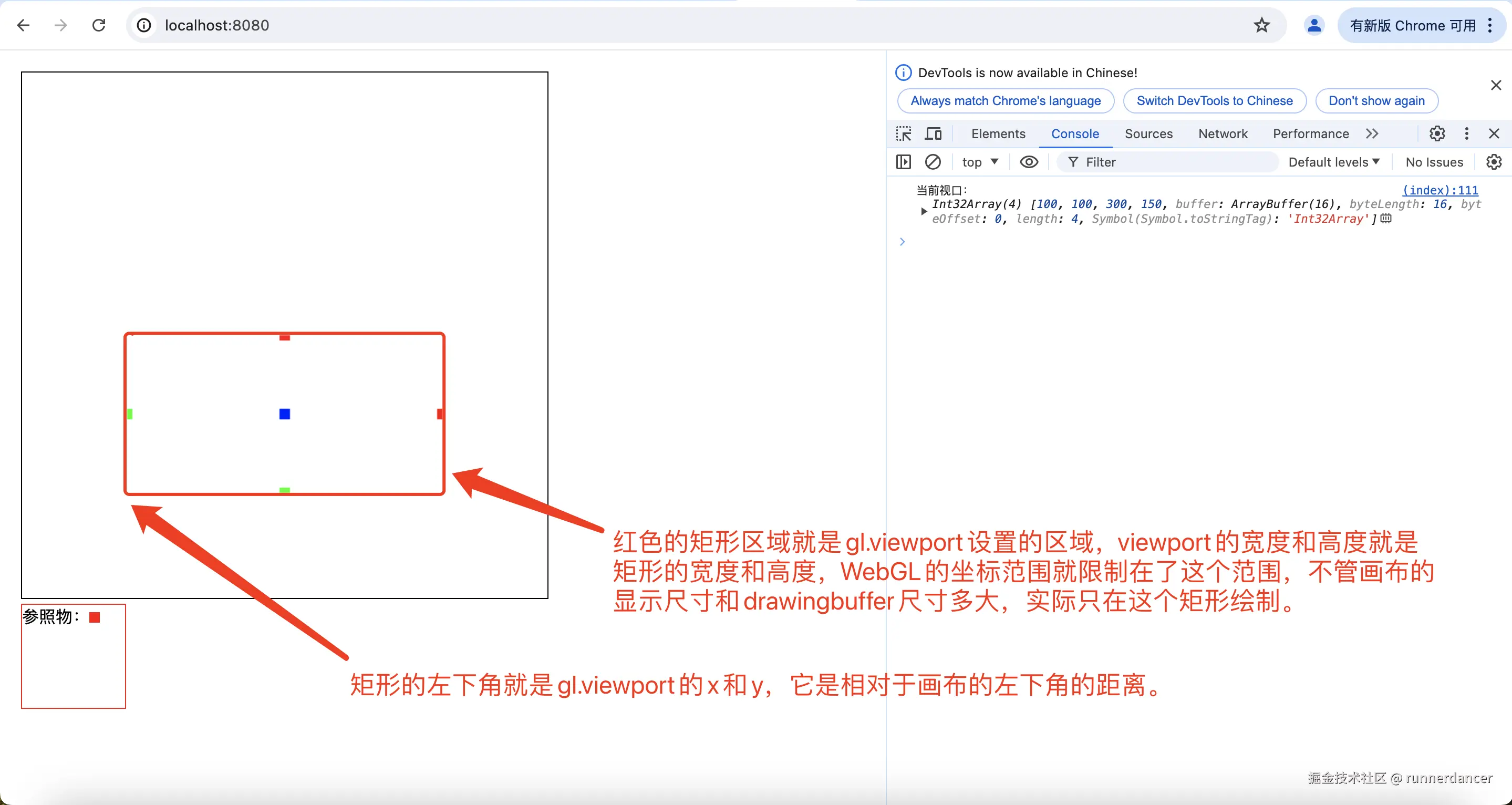
Task: Expand the Int32Array console entry
Action: pos(924,211)
